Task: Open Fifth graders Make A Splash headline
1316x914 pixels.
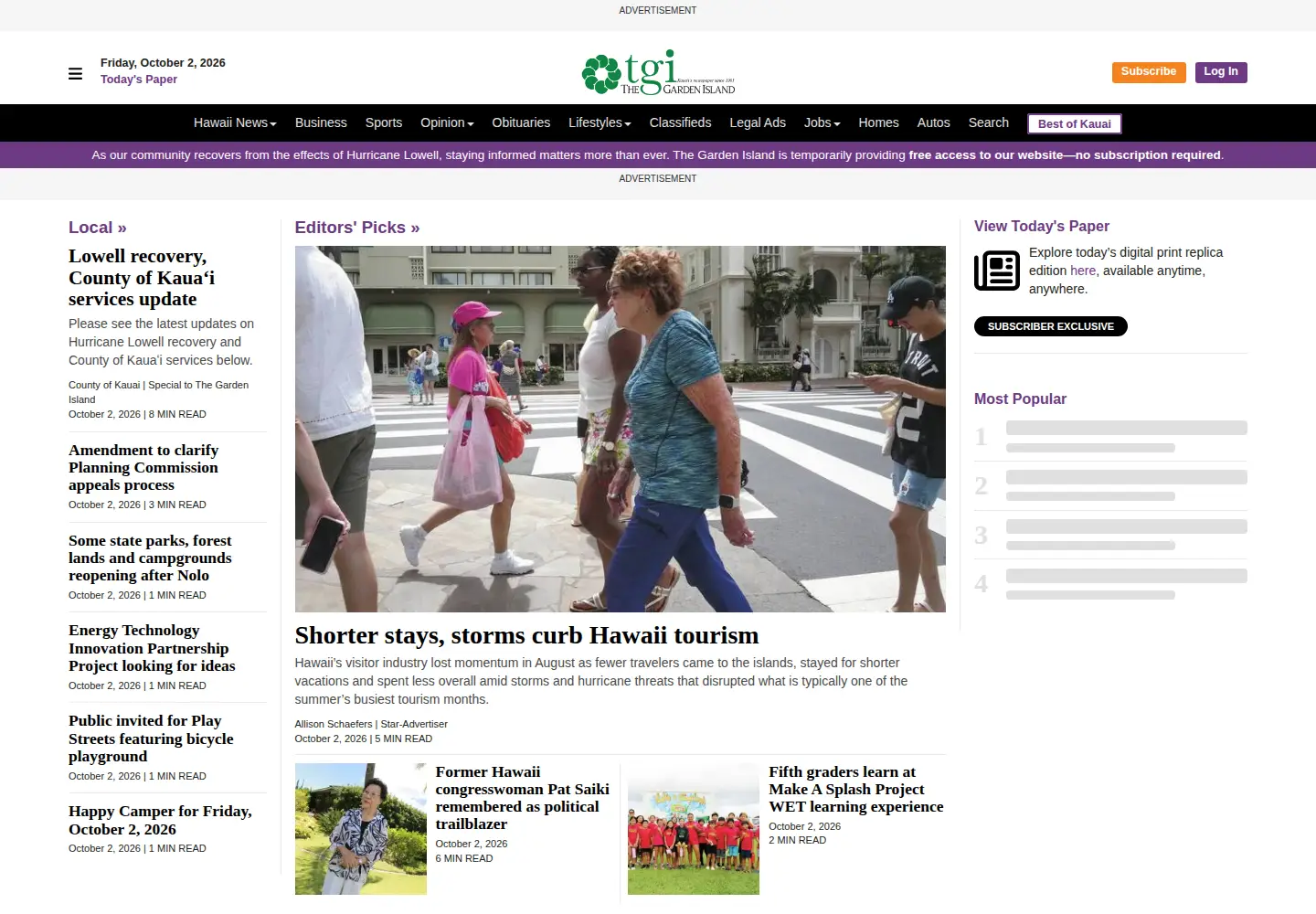Action: (856, 789)
